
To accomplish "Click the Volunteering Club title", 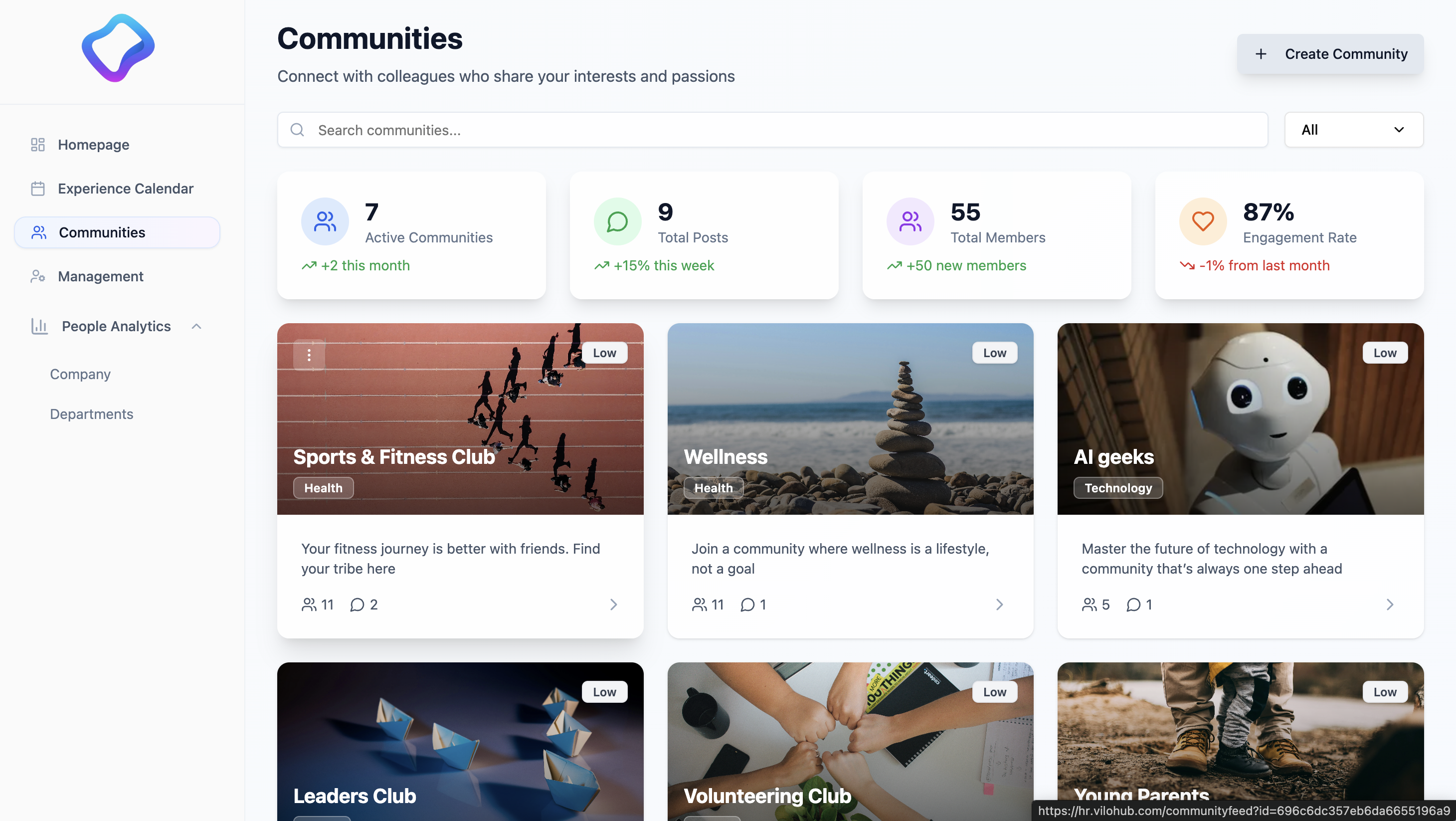I will pos(767,796).
